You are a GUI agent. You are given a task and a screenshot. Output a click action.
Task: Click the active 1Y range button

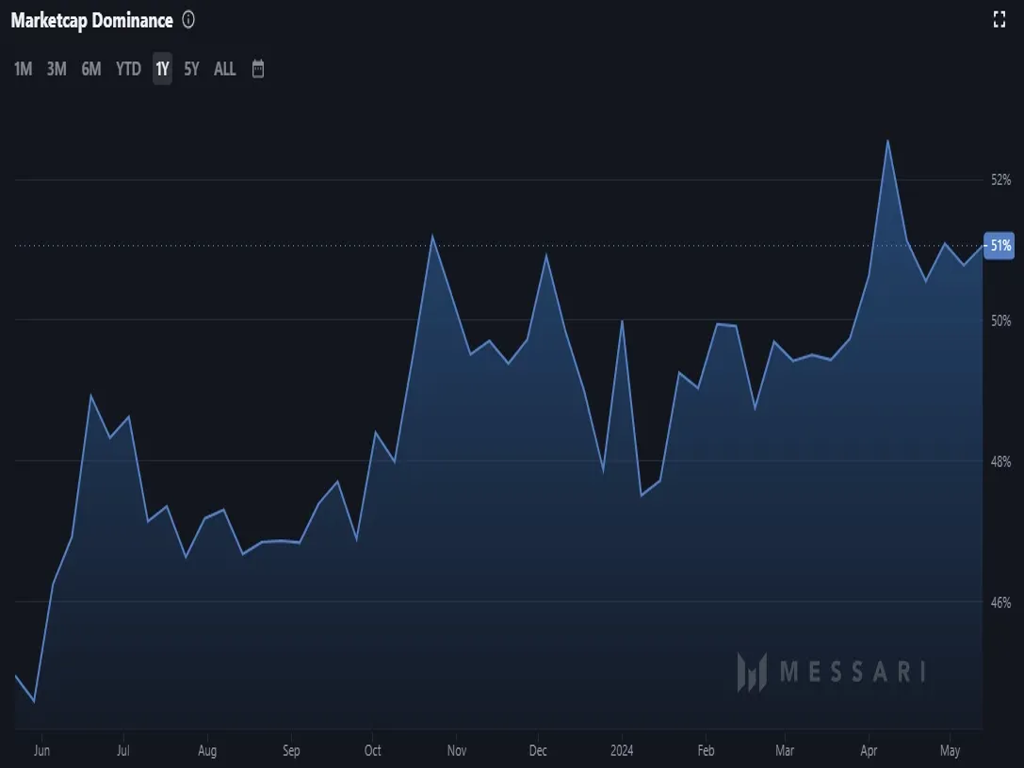[162, 69]
